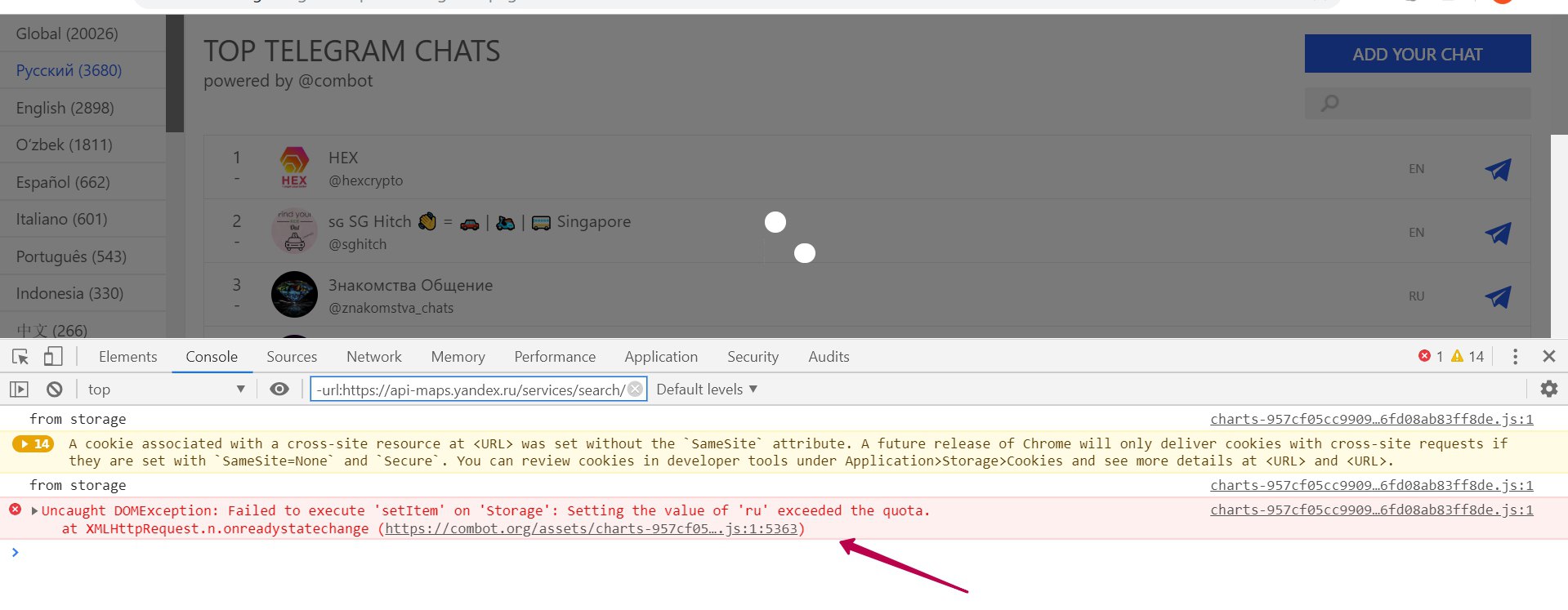Open Знакомства chat via plane icon

click(x=1498, y=296)
